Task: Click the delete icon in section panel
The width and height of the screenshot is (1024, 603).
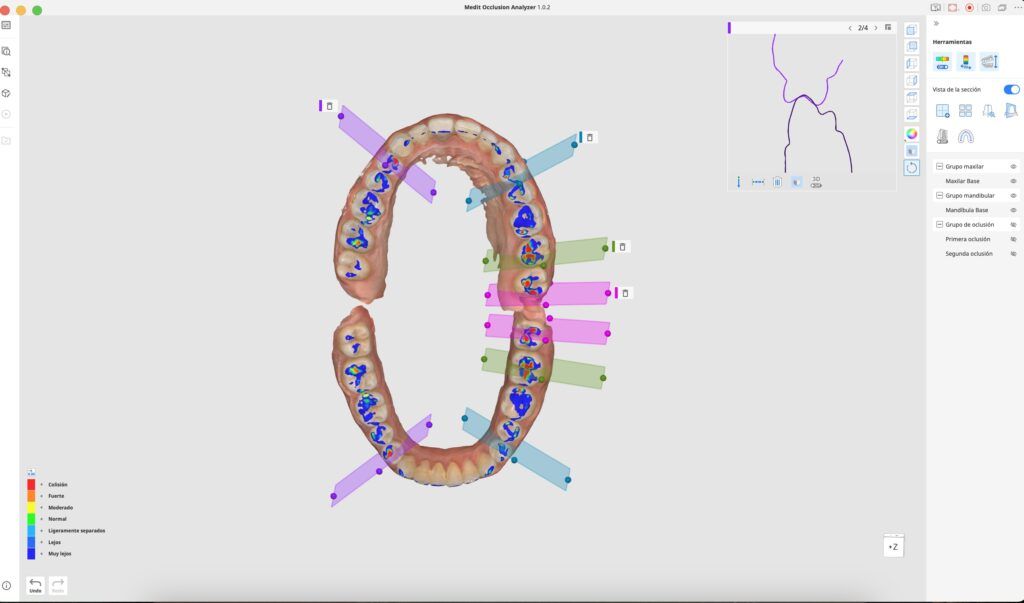Action: click(x=777, y=182)
